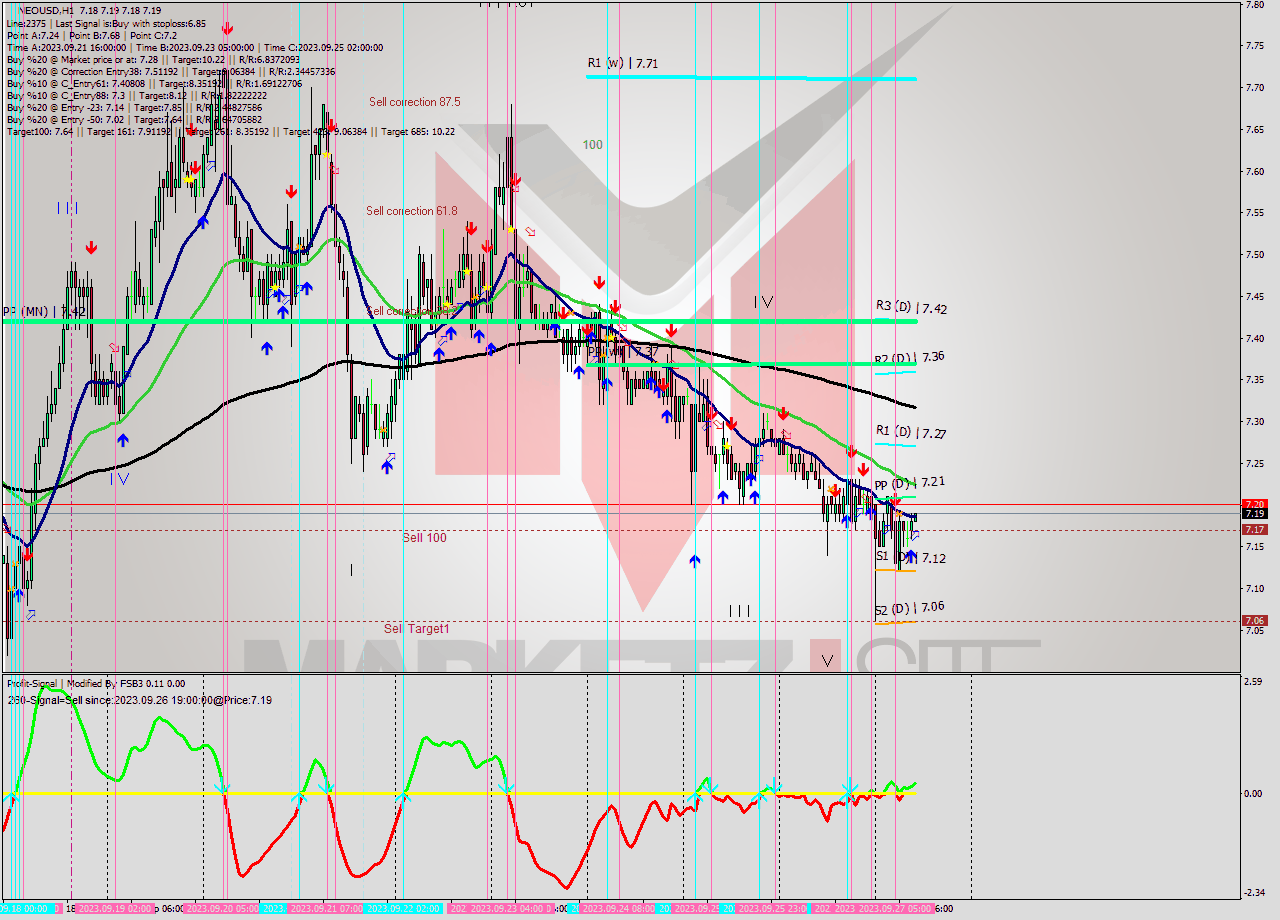The height and width of the screenshot is (920, 1280).
Task: Click the 0.00 indicator scale value
Action: pos(1254,793)
